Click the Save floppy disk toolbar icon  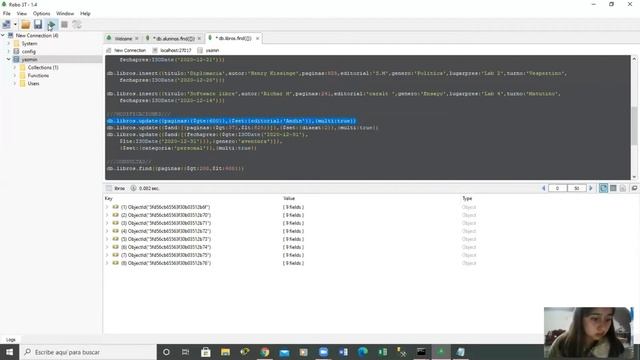tap(38, 25)
